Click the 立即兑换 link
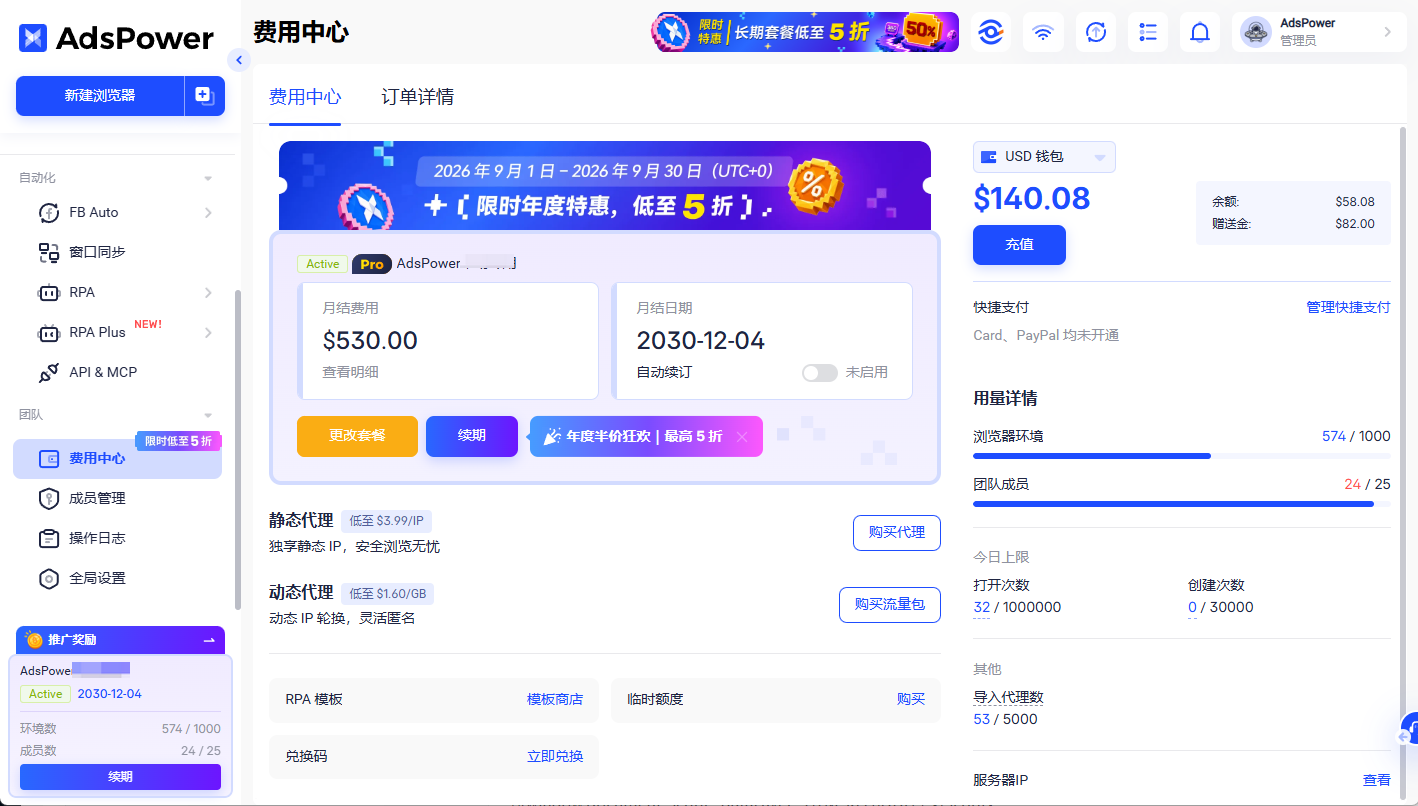Screen dimensions: 1418x806 tap(555, 756)
